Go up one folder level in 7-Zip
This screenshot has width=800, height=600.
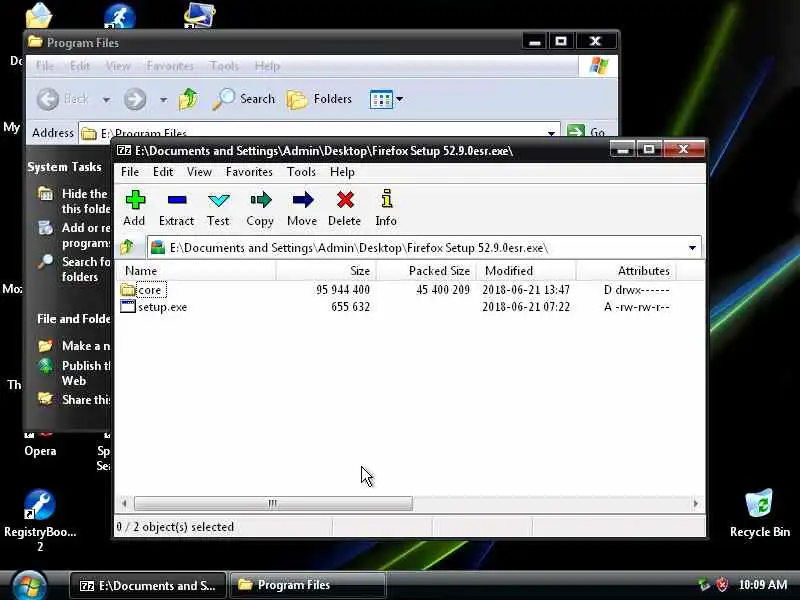(x=127, y=248)
